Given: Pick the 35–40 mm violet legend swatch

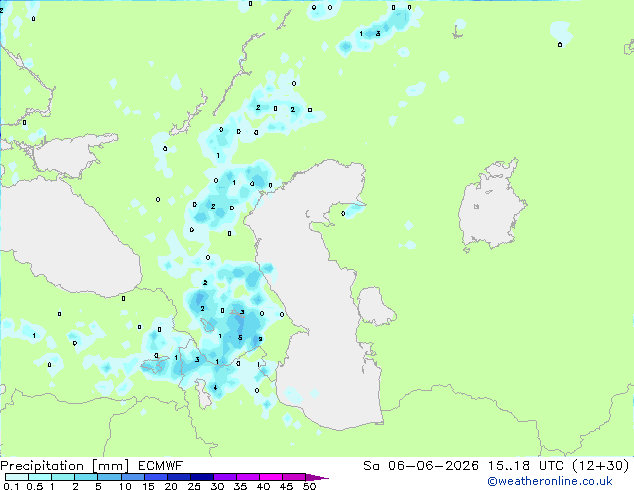Looking at the screenshot, I should 247,477.
